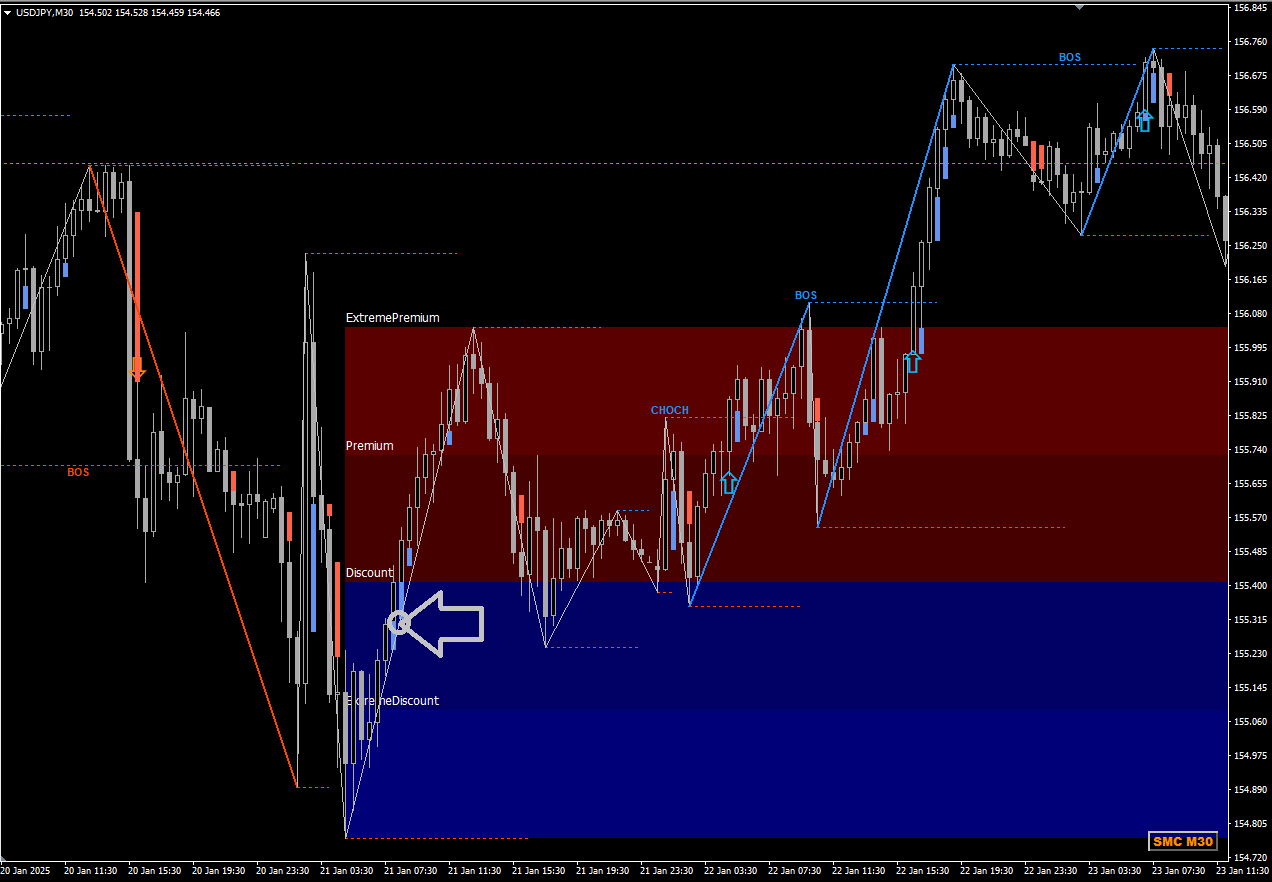Click the blue BOS label near 156.080
This screenshot has height=882, width=1272.
point(806,295)
